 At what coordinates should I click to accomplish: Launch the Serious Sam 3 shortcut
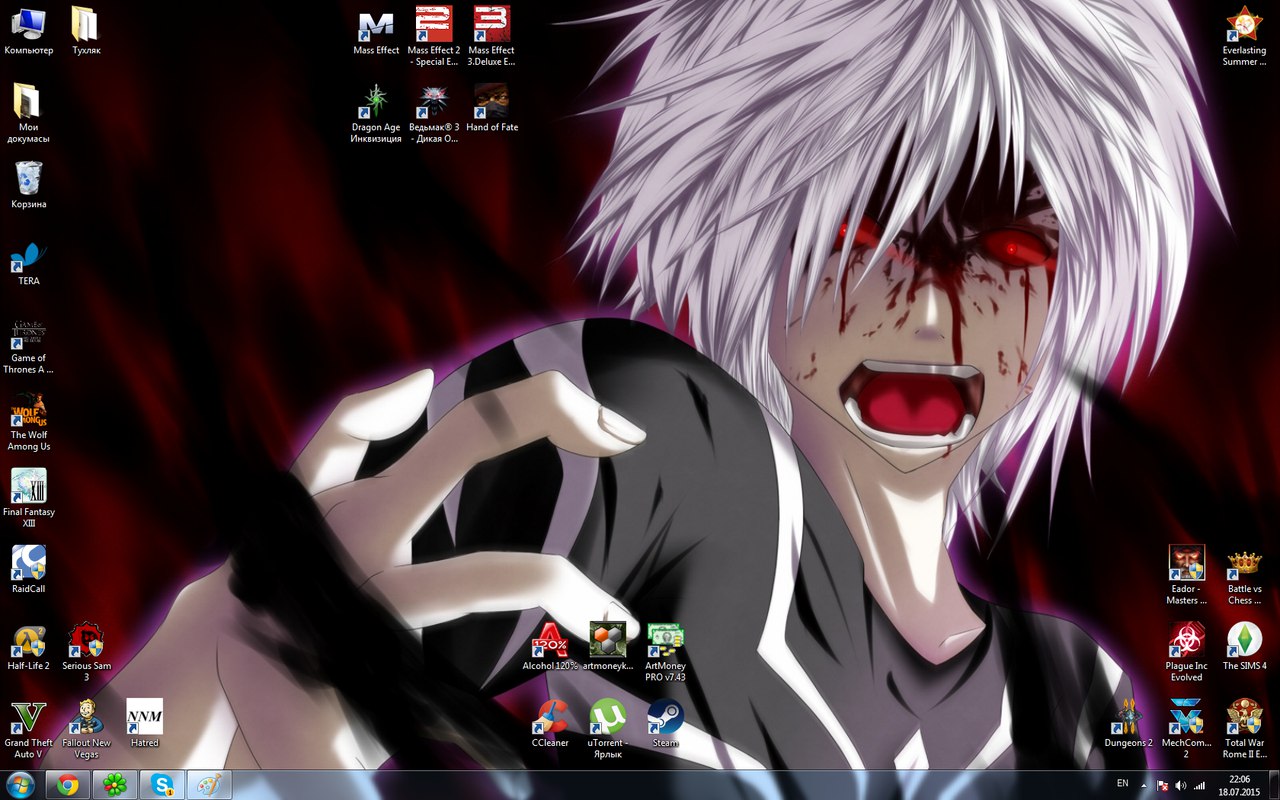87,652
